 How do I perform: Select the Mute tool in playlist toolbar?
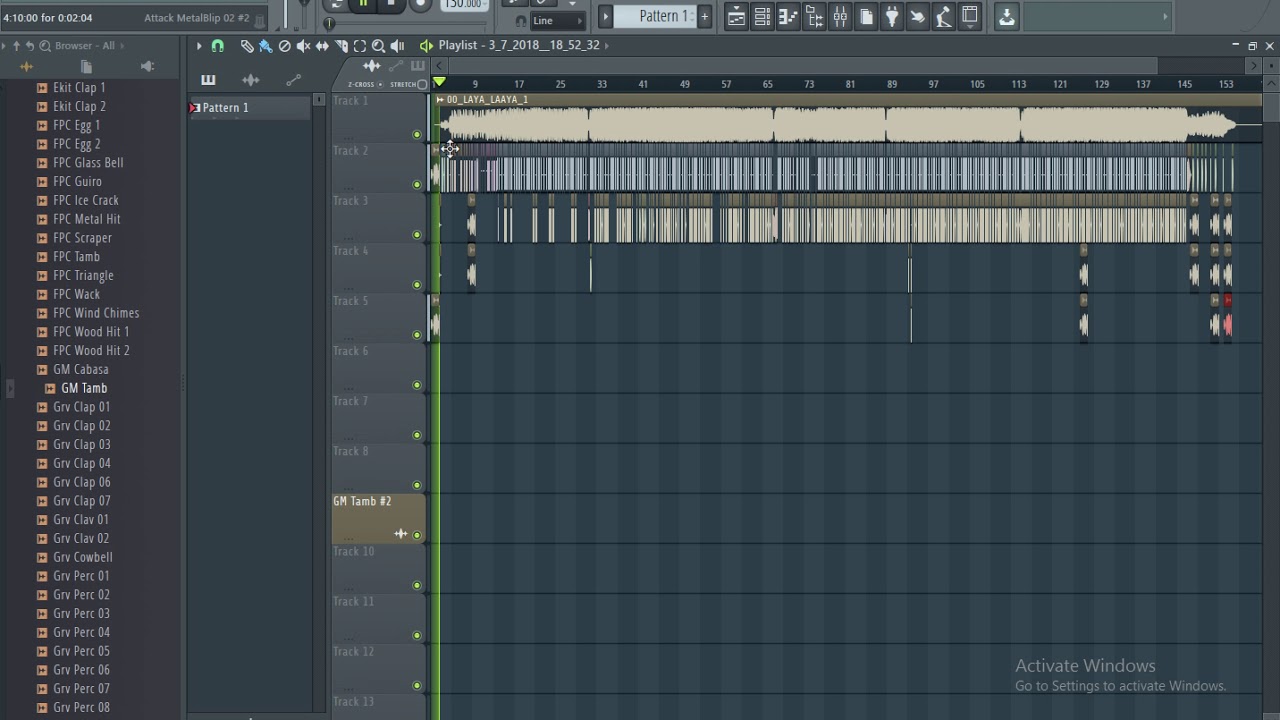(303, 45)
